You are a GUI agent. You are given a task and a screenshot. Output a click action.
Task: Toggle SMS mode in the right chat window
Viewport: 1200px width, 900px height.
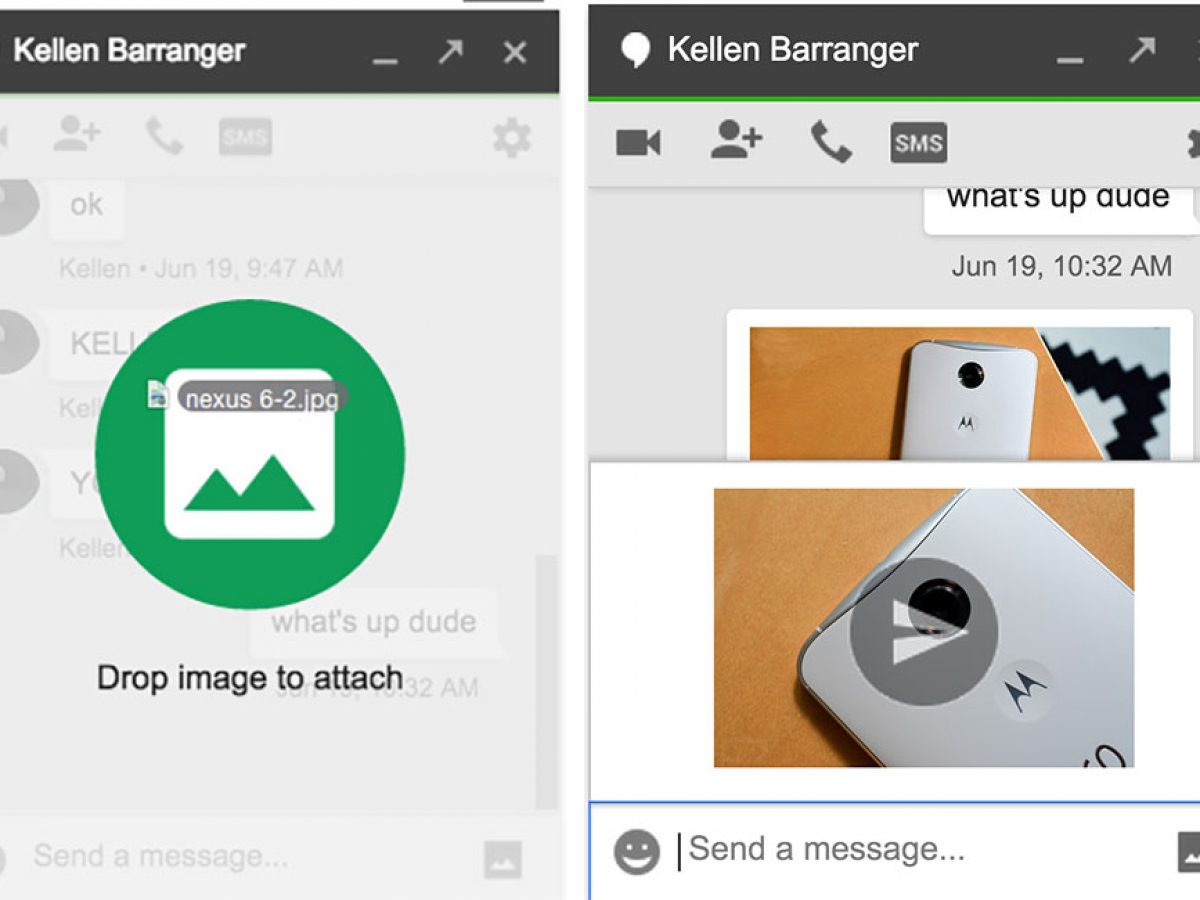tap(918, 143)
